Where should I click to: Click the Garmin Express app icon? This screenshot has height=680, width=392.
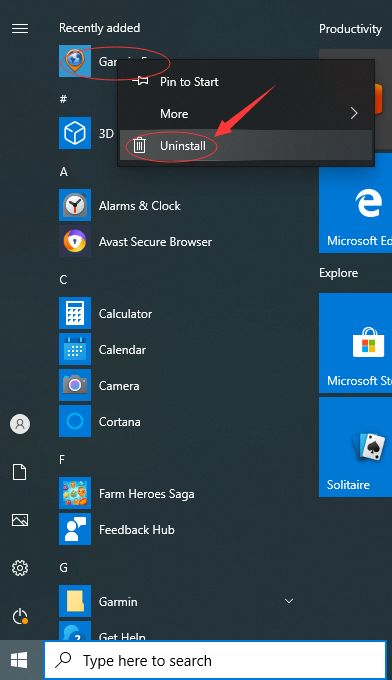click(x=75, y=61)
